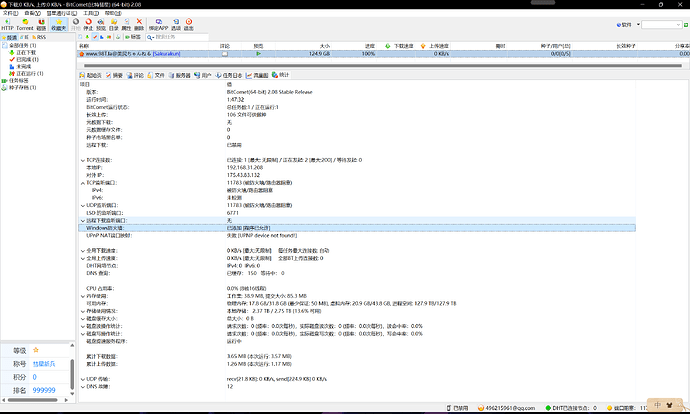Collapse the global download speed row
Image resolution: width=690 pixels, height=414 pixels.
[x=83, y=251]
